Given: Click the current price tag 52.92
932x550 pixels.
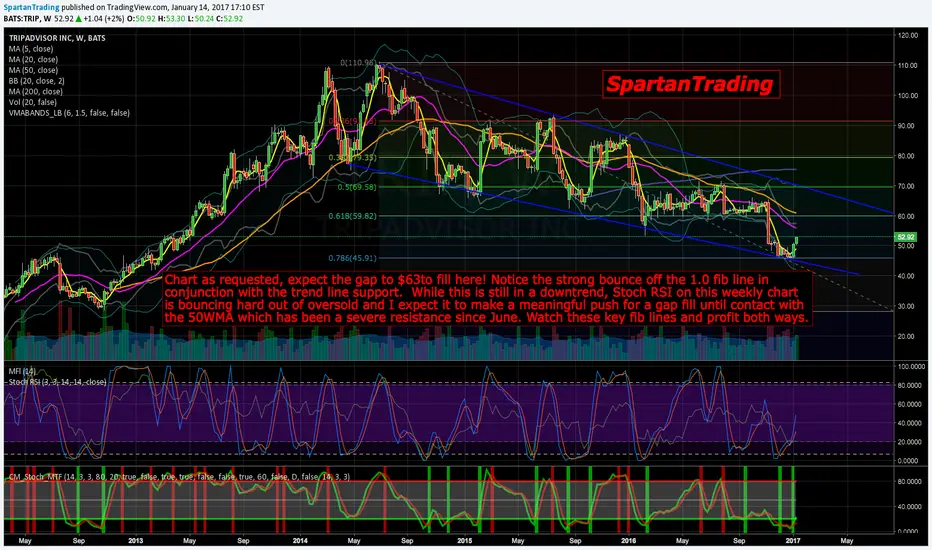Looking at the screenshot, I should point(906,237).
